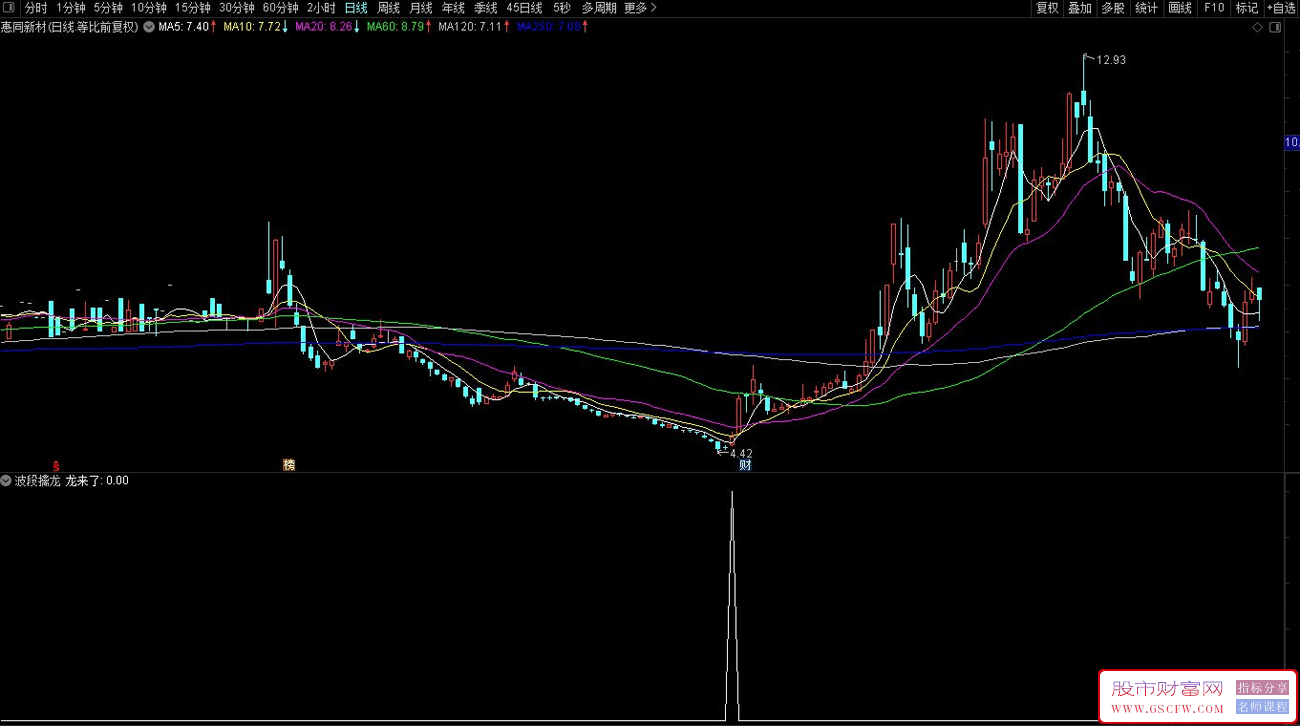The width and height of the screenshot is (1300, 726).
Task: Open the 多周期 multi-period view
Action: [x=599, y=8]
